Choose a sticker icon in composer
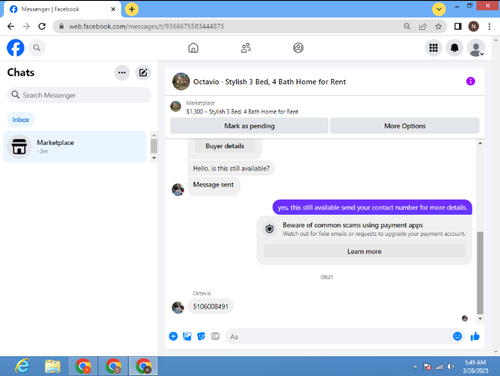This screenshot has height=376, width=500. click(x=201, y=336)
